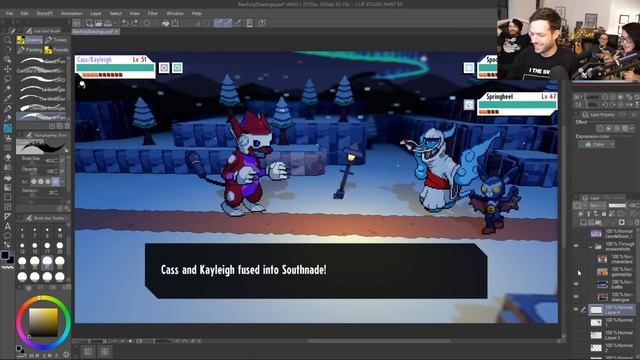Click the Brush Size value field
Image resolution: width=640 pixels, height=360 pixels.
click(x=51, y=161)
